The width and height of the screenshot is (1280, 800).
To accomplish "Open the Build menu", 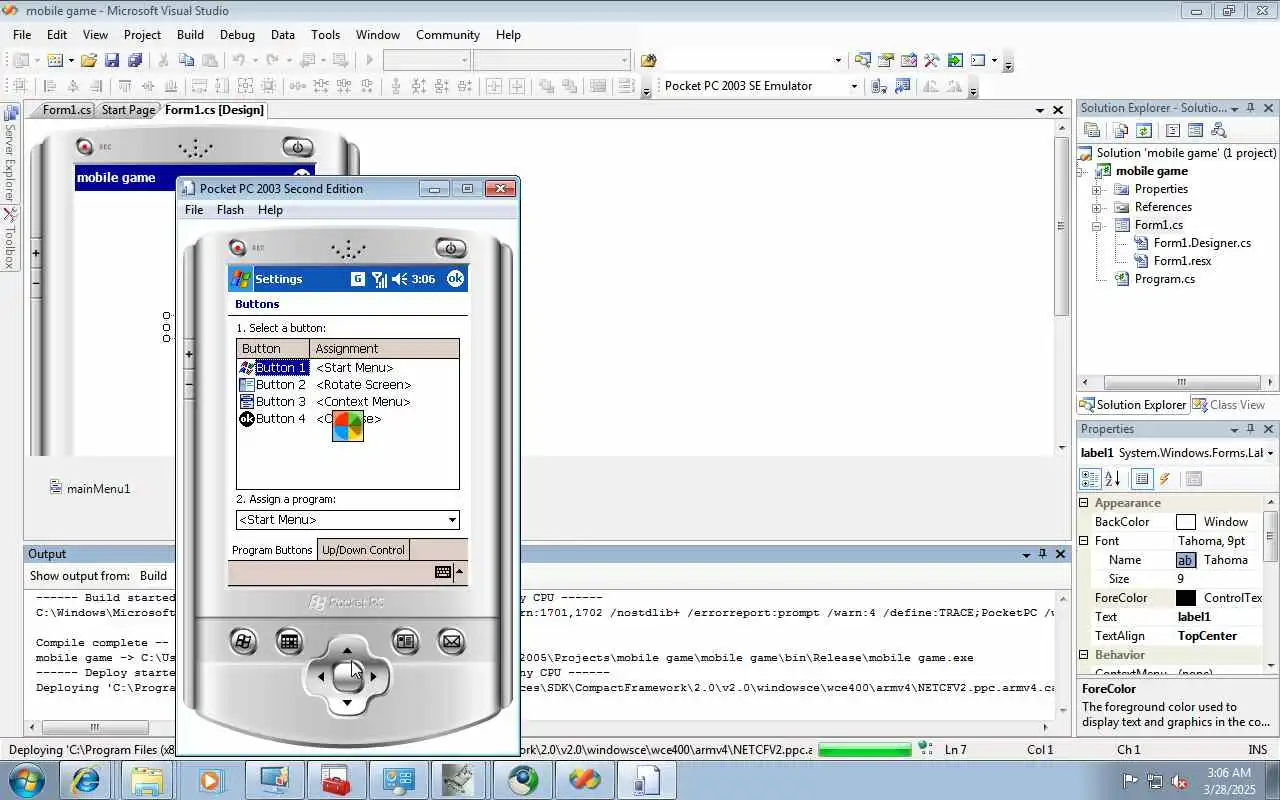I will 190,34.
